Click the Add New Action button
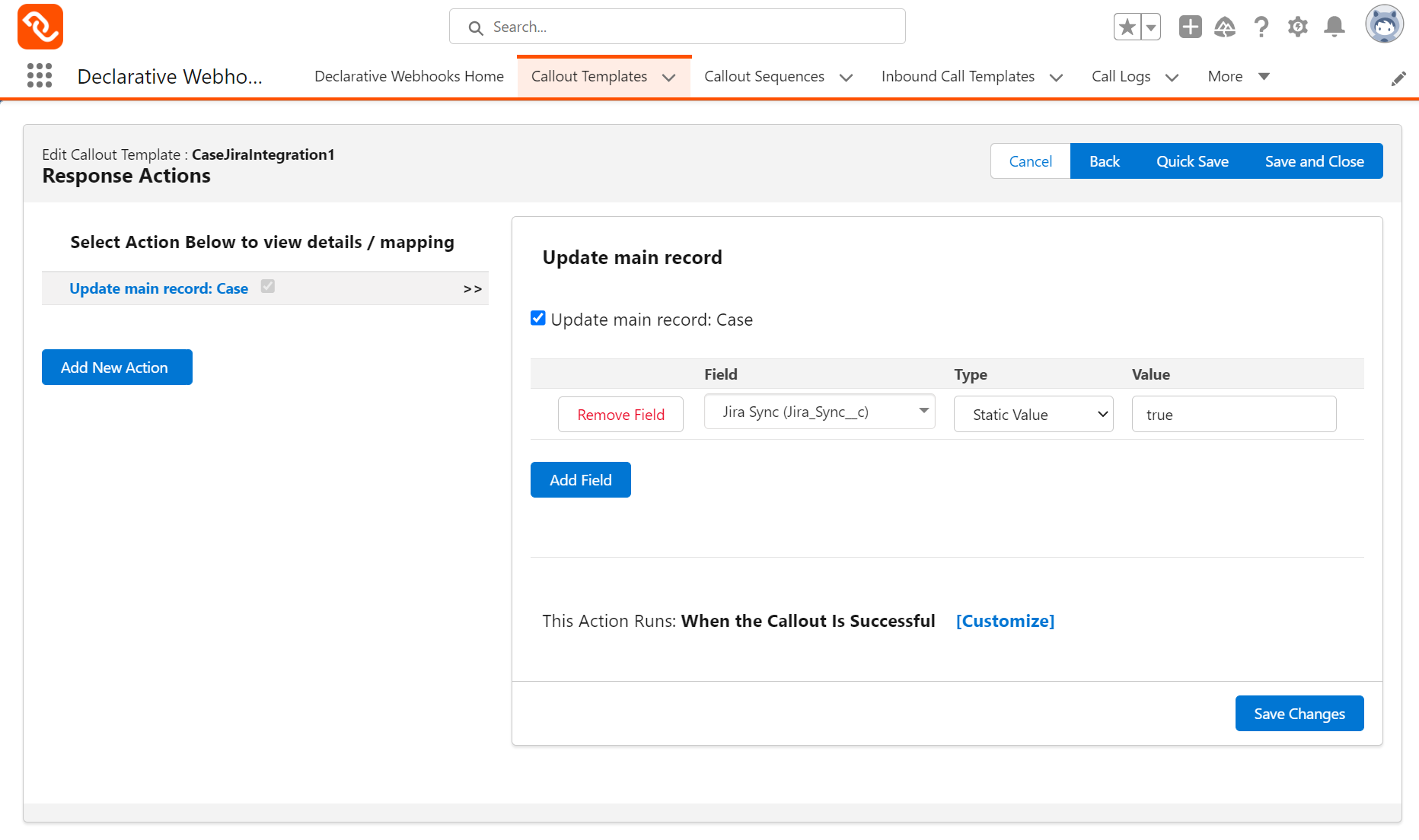Viewport: 1419px width, 840px height. (116, 367)
